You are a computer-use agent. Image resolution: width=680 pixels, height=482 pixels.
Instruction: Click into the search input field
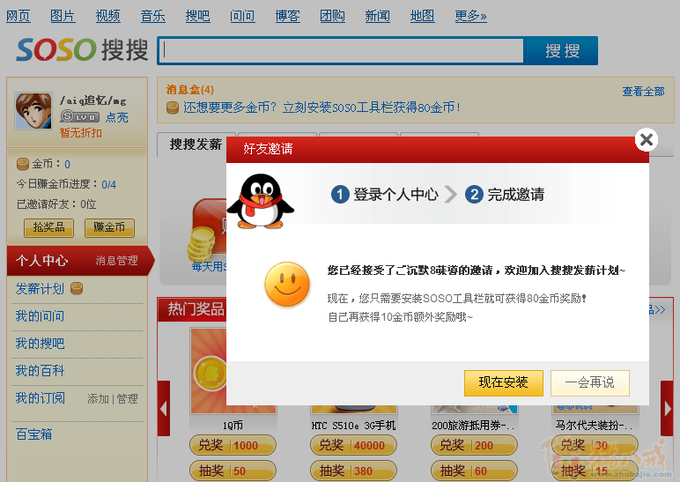(342, 51)
